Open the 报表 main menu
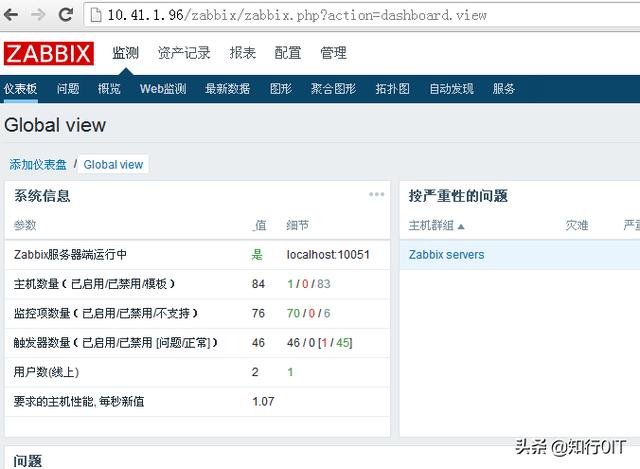The height and width of the screenshot is (469, 640). (x=242, y=53)
